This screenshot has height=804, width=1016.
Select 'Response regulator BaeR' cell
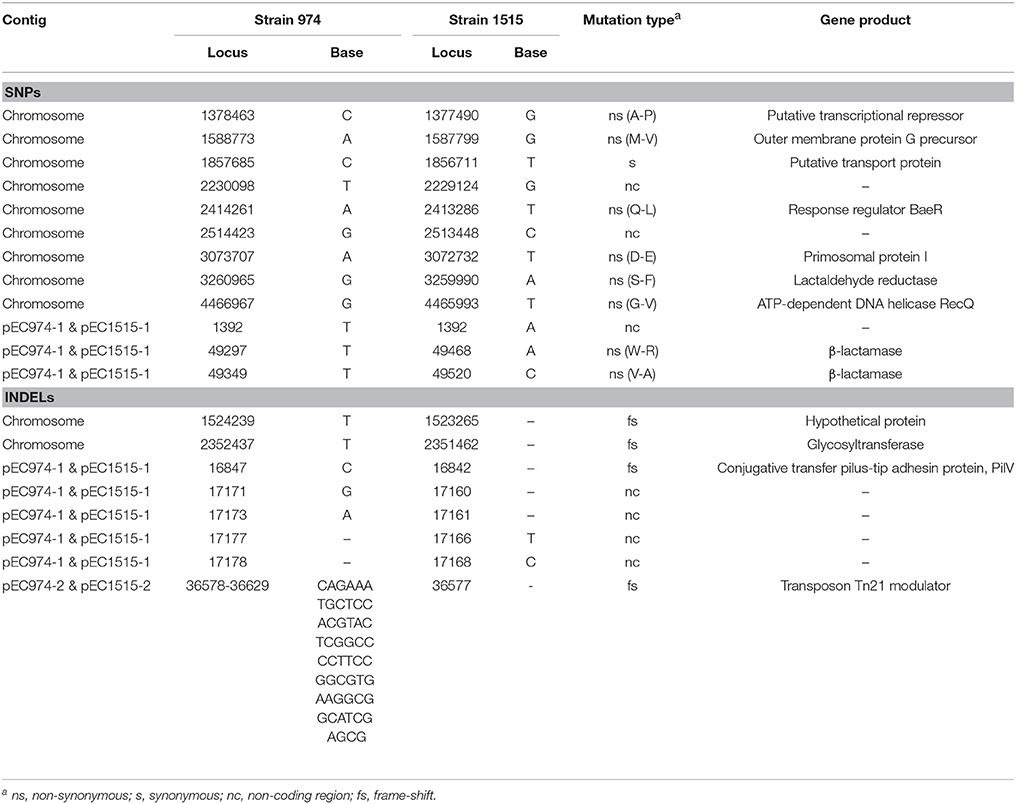tap(865, 209)
